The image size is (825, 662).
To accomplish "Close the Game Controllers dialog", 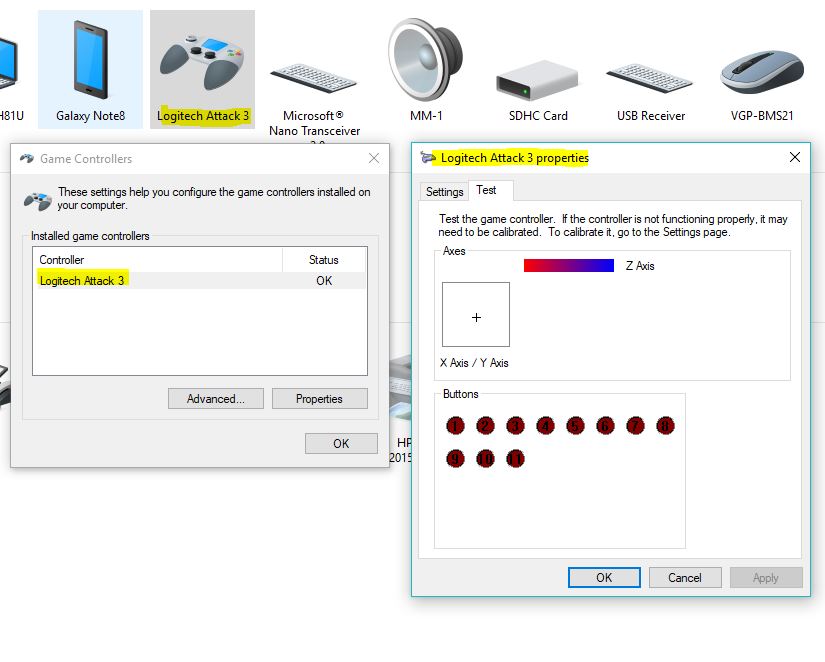I will [374, 158].
